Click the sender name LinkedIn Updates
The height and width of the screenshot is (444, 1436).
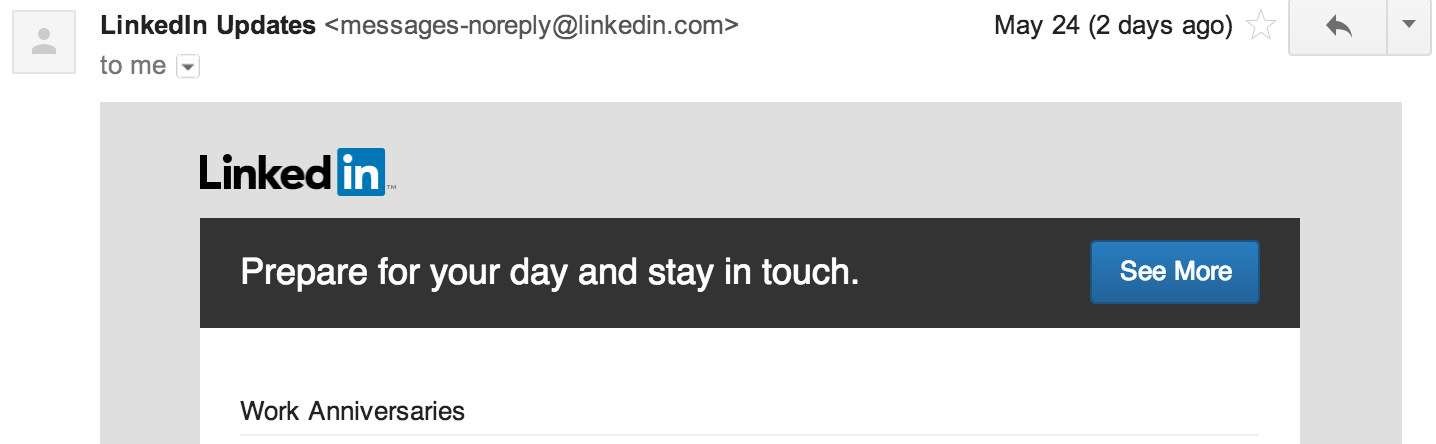[208, 25]
